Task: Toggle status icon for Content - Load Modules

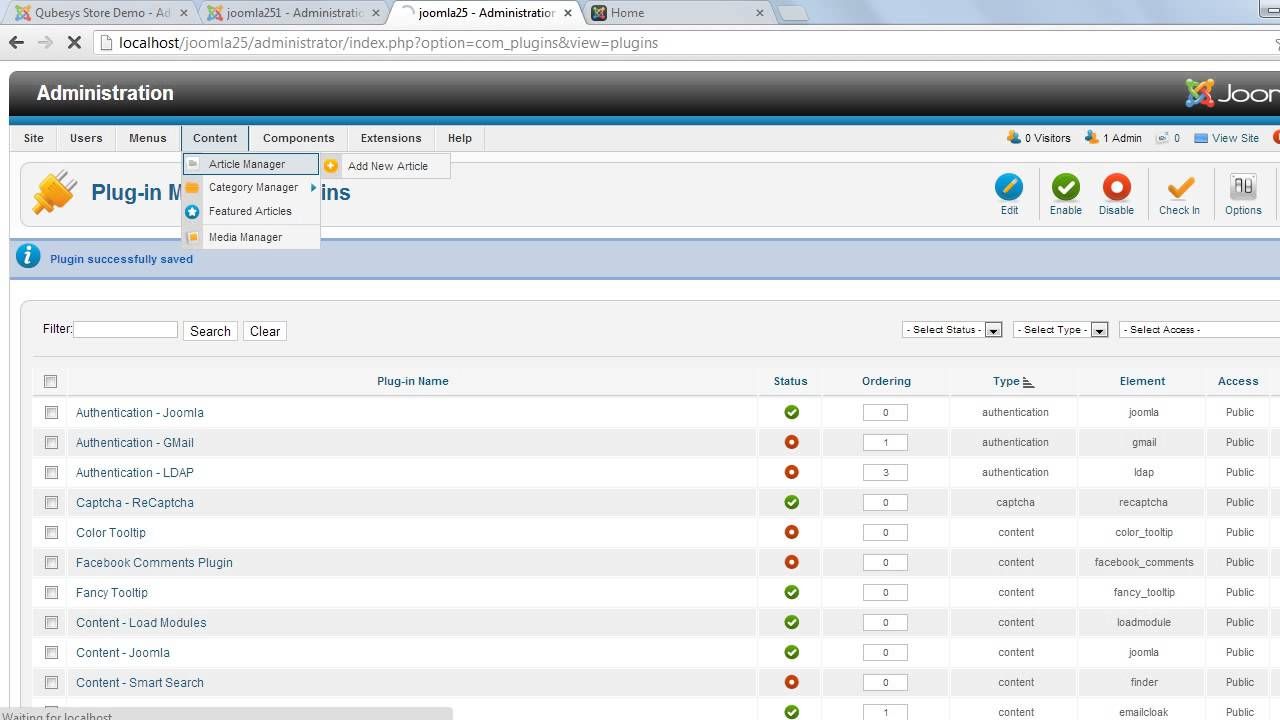Action: (791, 622)
